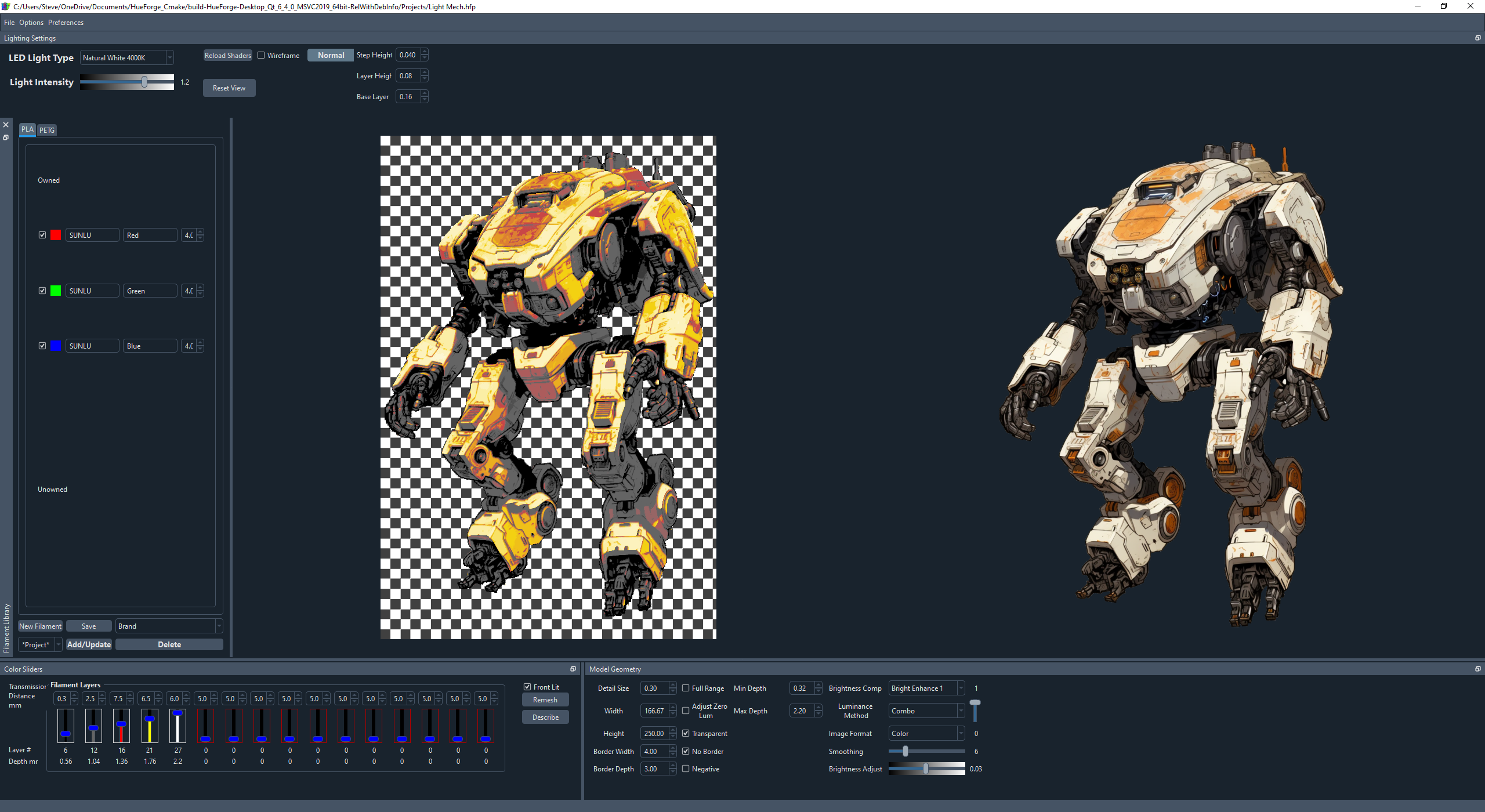Open the Preferences menu
This screenshot has width=1485, height=812.
point(66,22)
